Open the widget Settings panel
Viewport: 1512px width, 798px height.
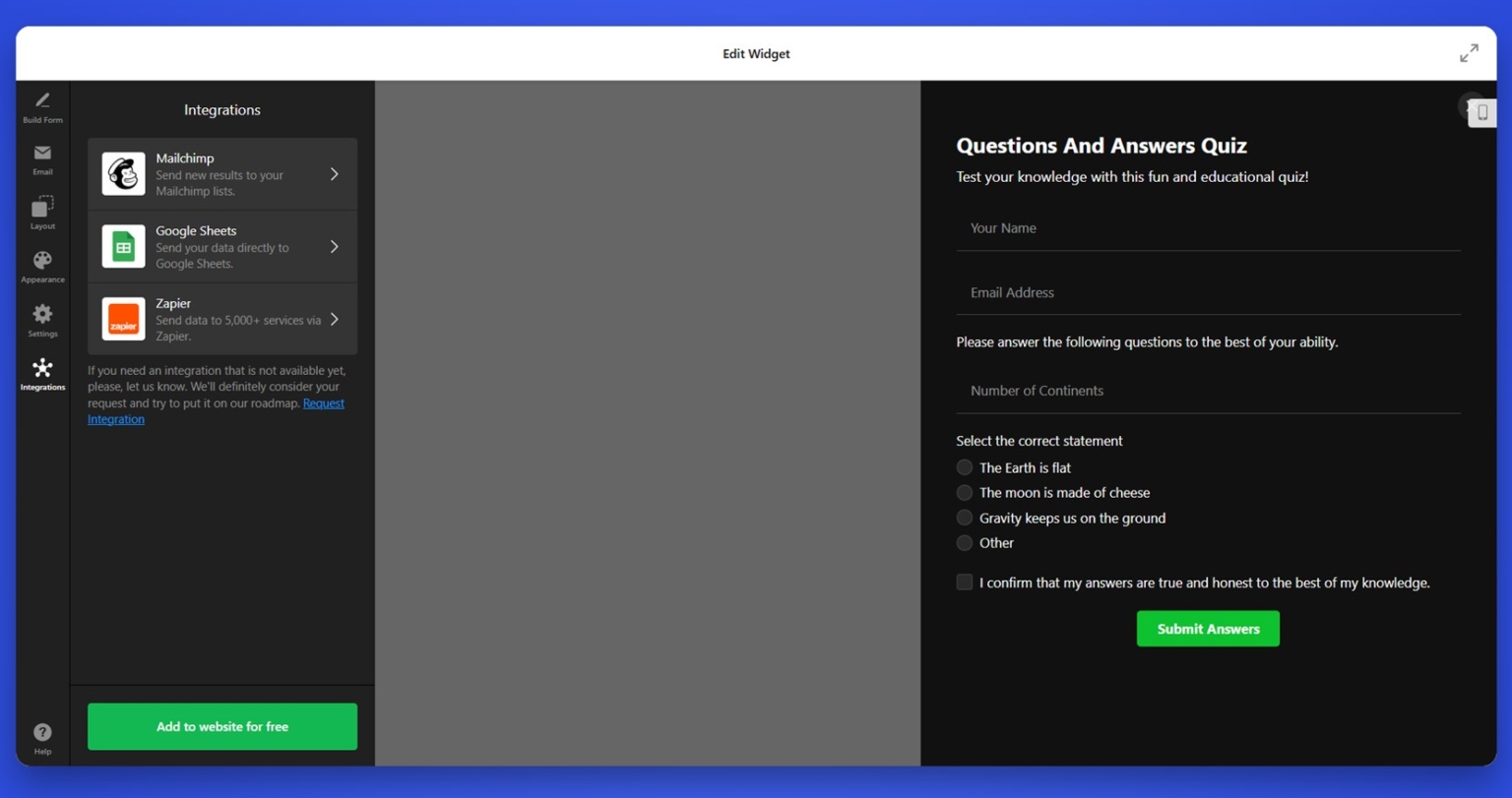(42, 320)
